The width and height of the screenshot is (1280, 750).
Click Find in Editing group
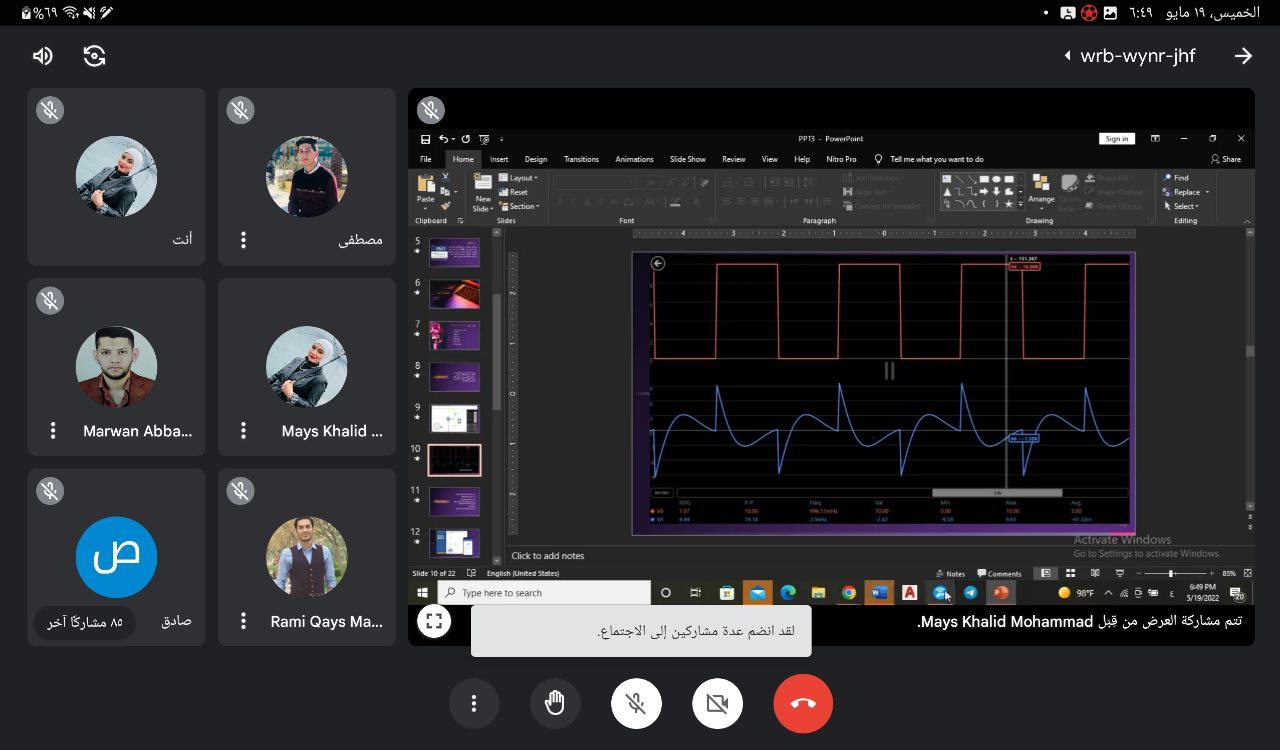pyautogui.click(x=1177, y=178)
